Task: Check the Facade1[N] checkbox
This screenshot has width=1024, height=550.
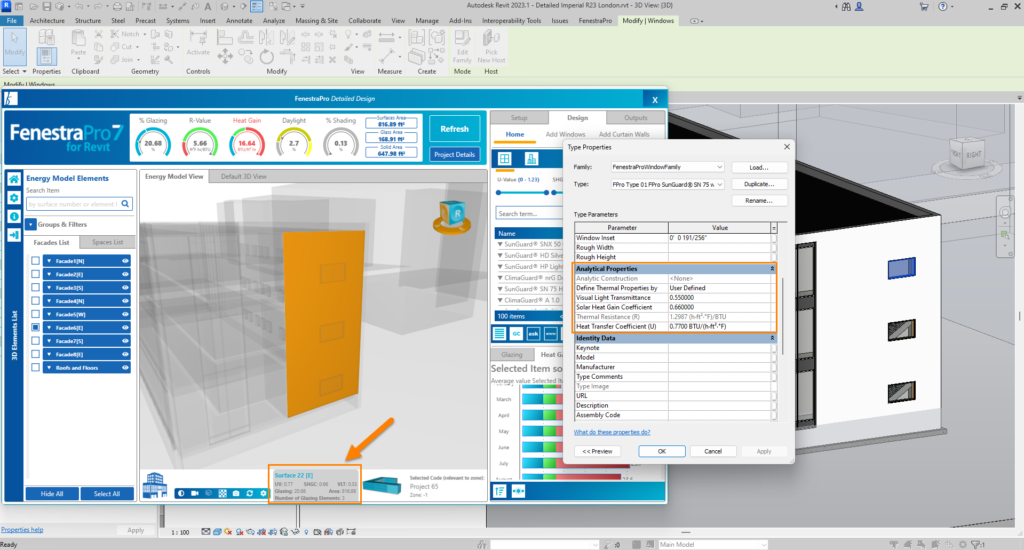Action: (35, 261)
